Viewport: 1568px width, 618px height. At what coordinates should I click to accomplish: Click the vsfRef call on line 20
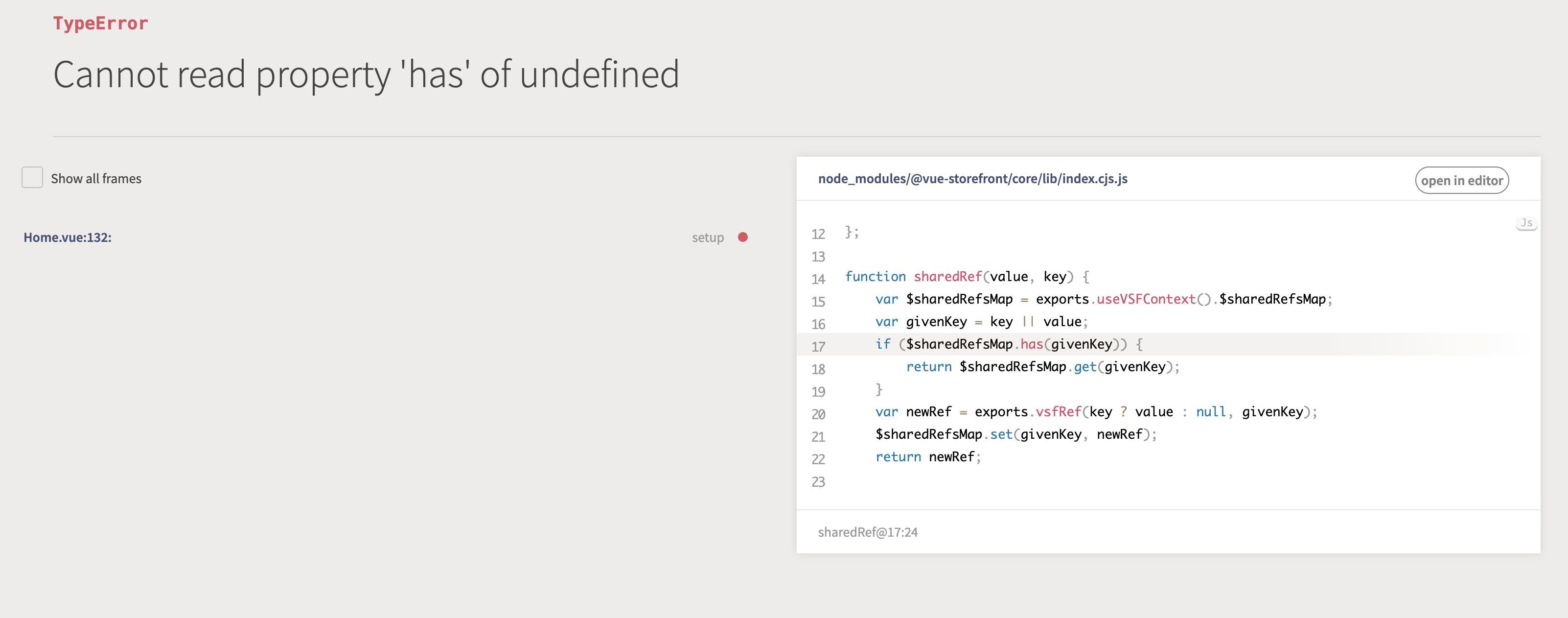[1059, 412]
